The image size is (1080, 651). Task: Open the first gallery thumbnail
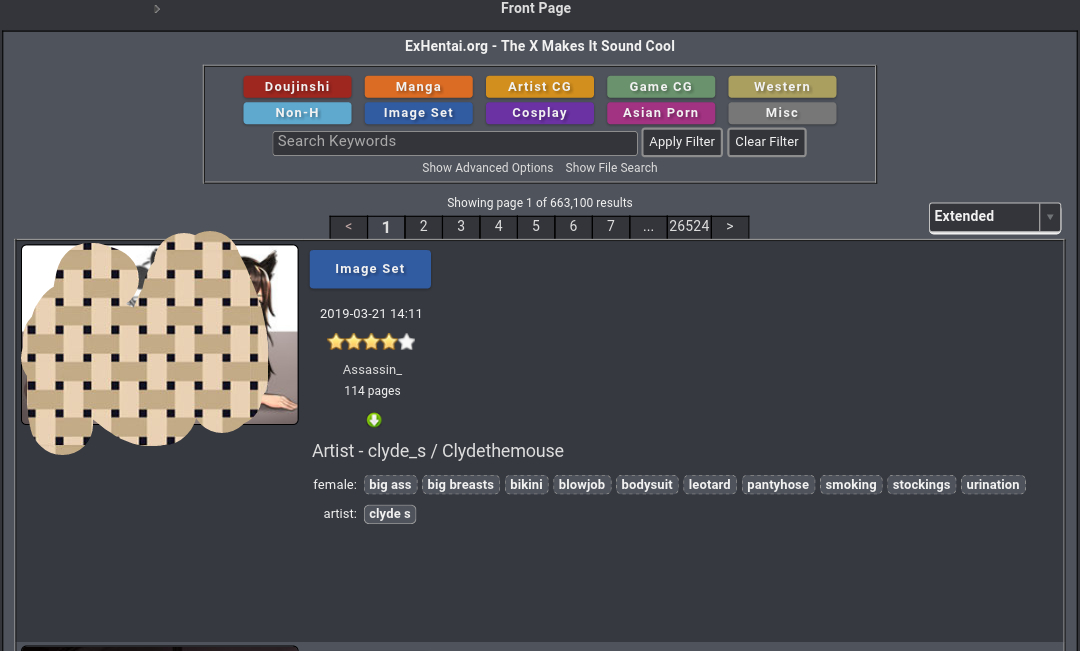point(160,335)
